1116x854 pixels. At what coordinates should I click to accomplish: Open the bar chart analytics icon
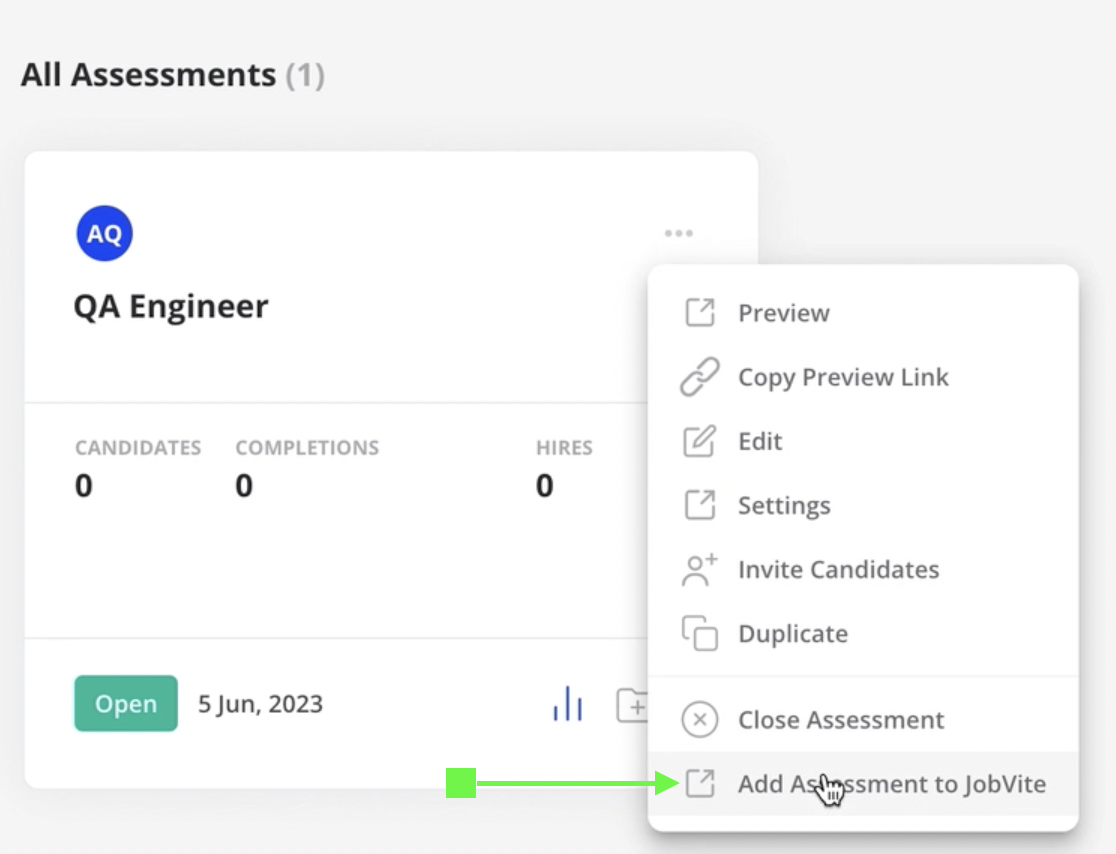(x=568, y=704)
